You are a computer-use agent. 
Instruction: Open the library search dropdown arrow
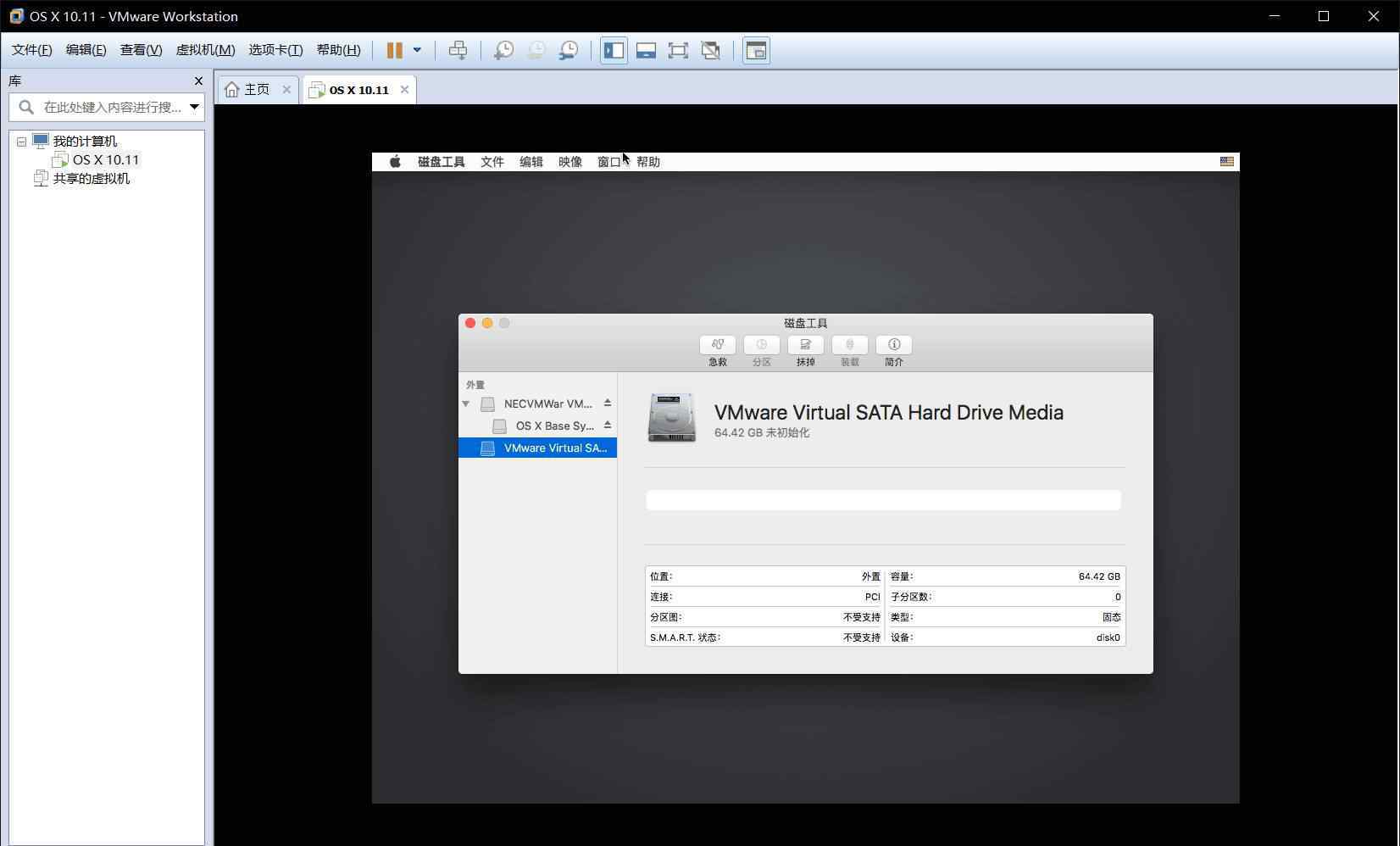(194, 107)
